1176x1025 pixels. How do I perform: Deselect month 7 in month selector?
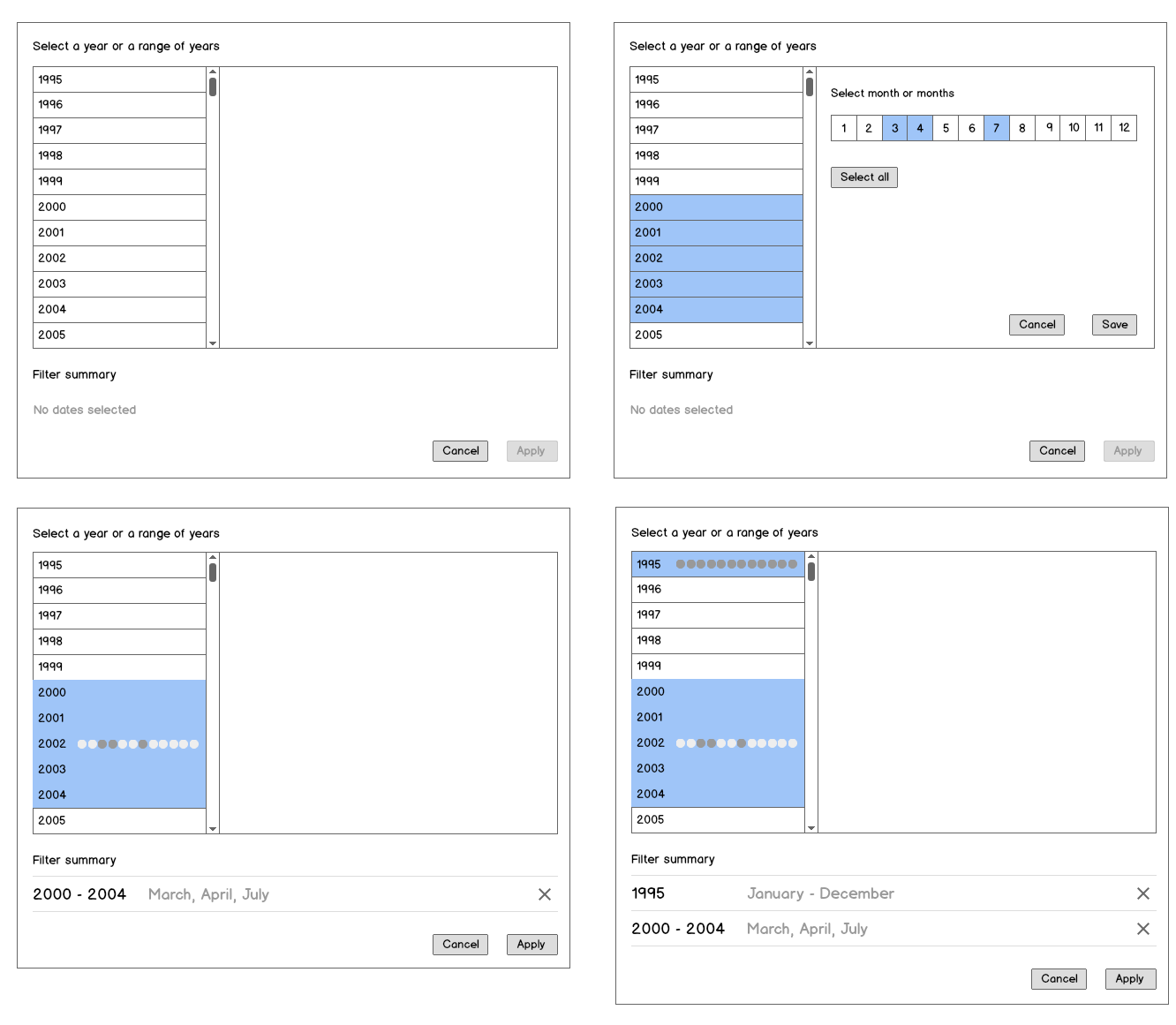997,128
